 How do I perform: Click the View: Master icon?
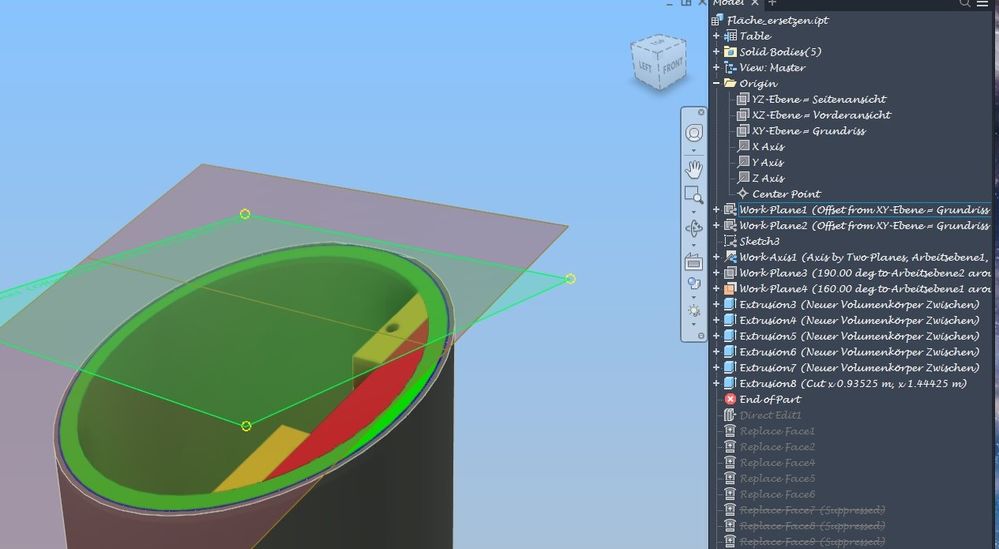click(730, 68)
